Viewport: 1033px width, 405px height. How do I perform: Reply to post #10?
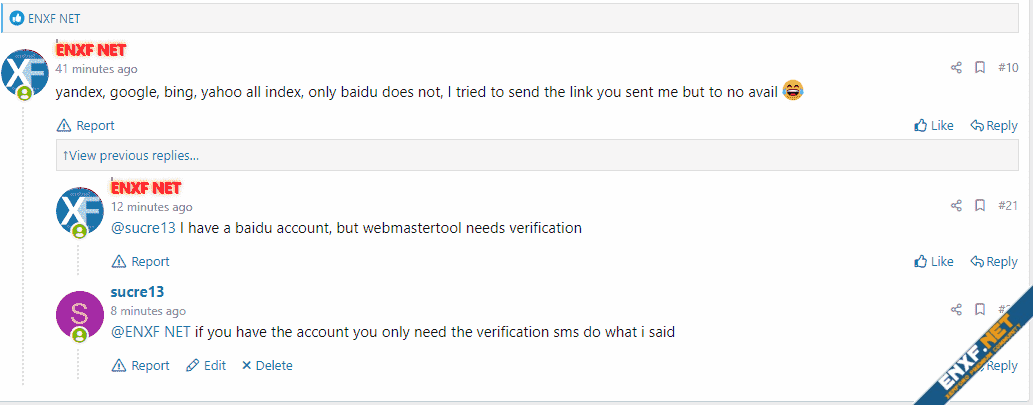pos(994,125)
